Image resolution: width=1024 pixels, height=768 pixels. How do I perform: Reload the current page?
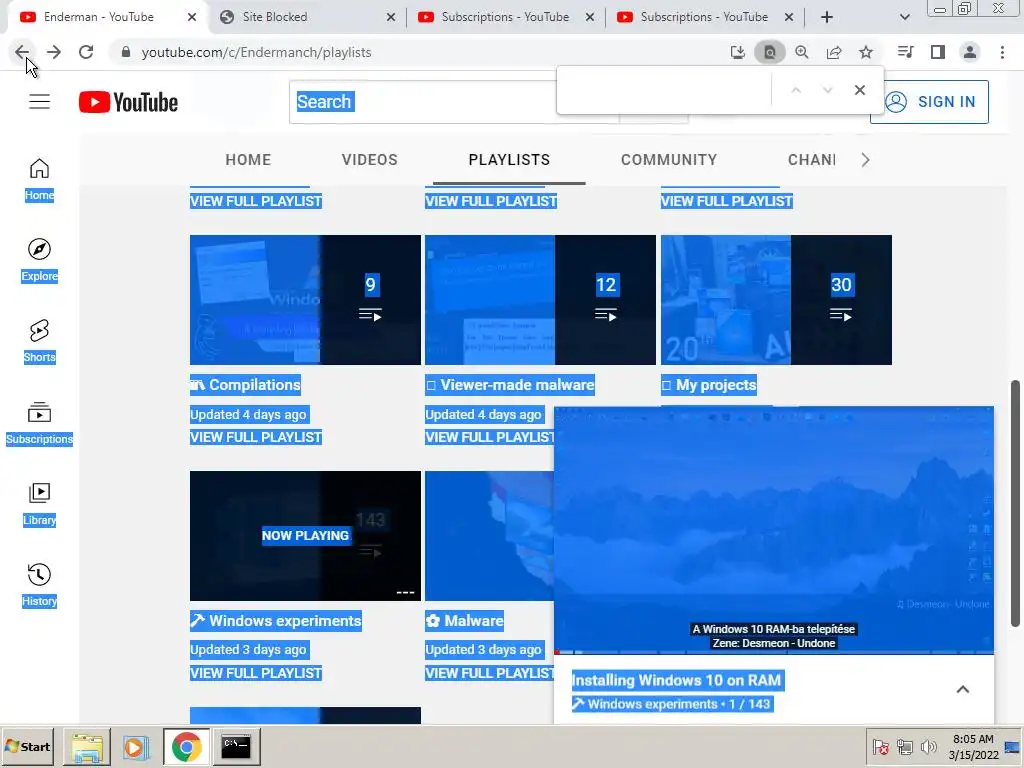click(x=86, y=52)
